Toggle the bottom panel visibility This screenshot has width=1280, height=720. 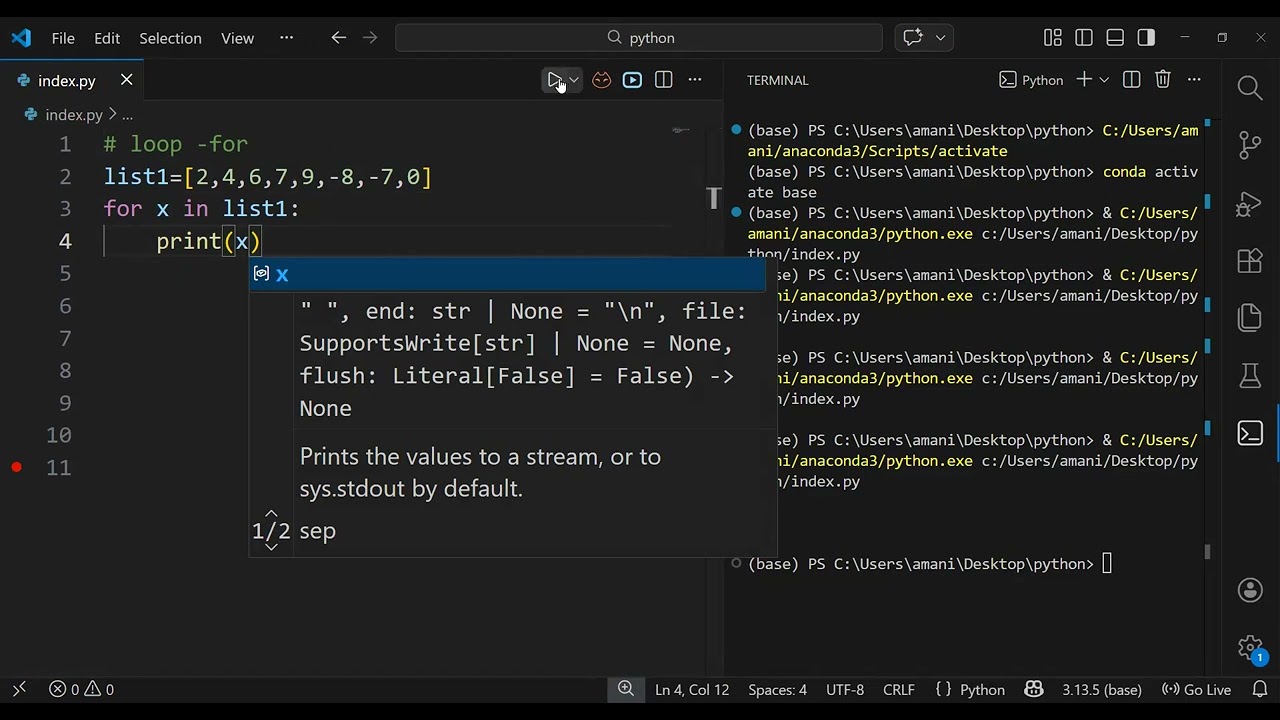(x=1115, y=38)
